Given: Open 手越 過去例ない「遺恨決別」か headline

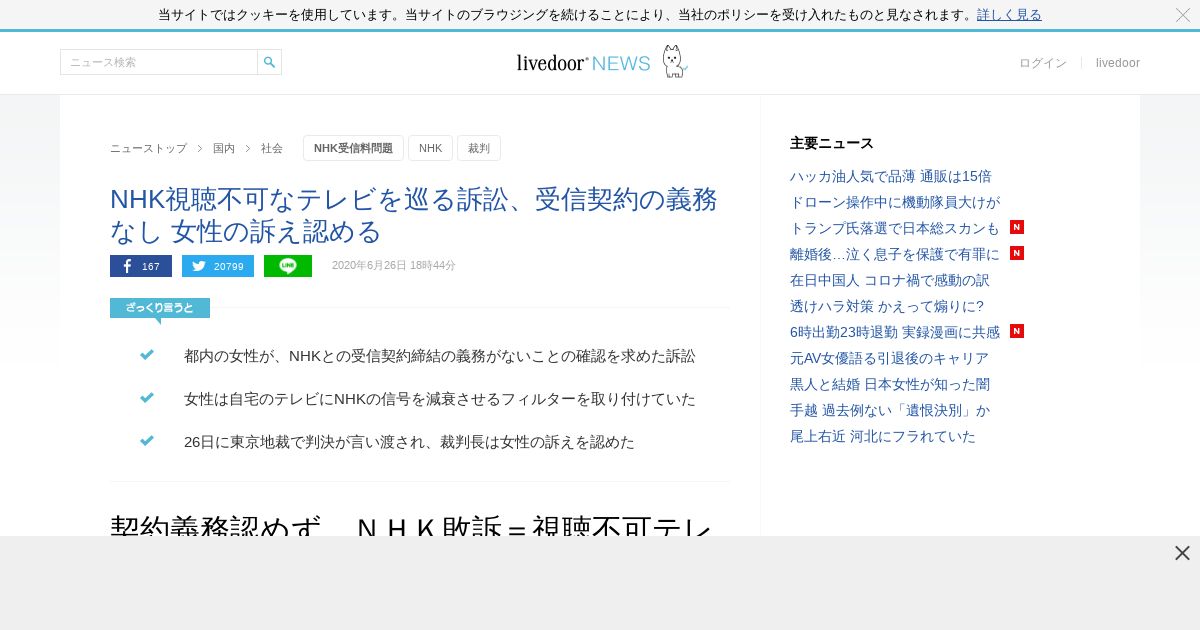Looking at the screenshot, I should [890, 410].
